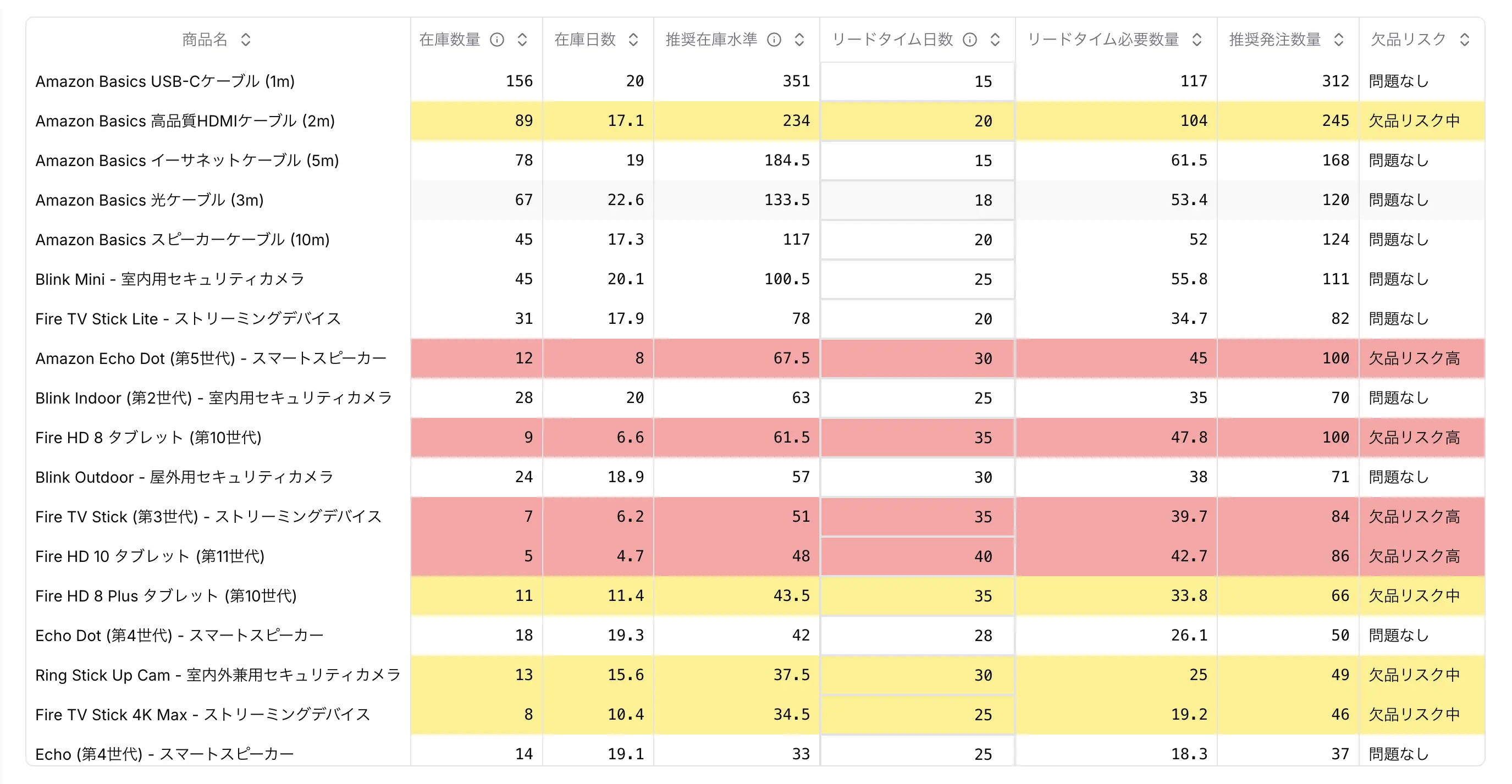
Task: Edit lead time for Fire HD 10 タブレット
Action: click(917, 556)
